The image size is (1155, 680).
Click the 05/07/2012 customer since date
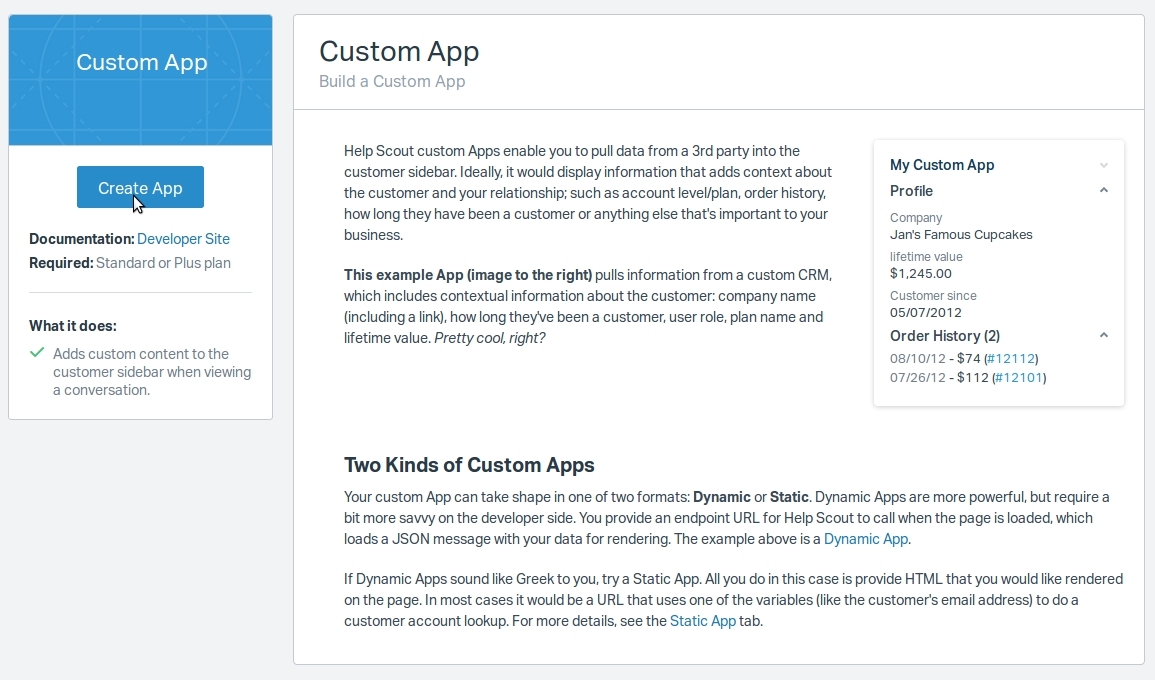pos(926,312)
